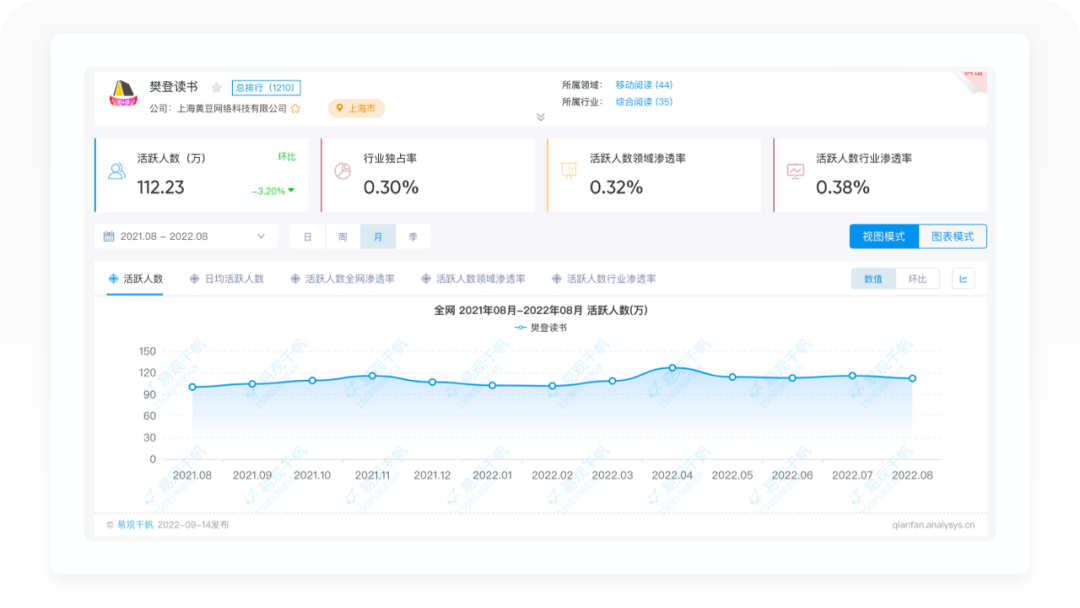Open the 日均活跃人数 tab

pos(227,279)
